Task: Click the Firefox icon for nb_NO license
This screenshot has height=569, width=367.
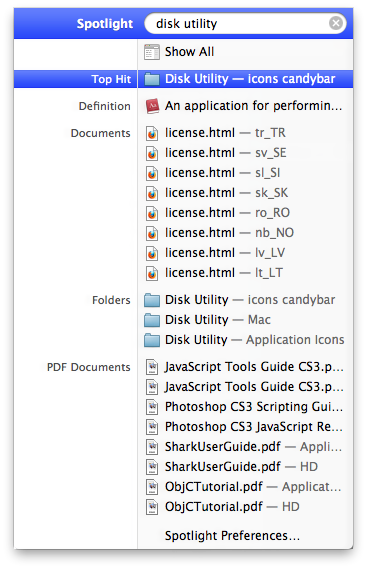Action: (x=152, y=233)
